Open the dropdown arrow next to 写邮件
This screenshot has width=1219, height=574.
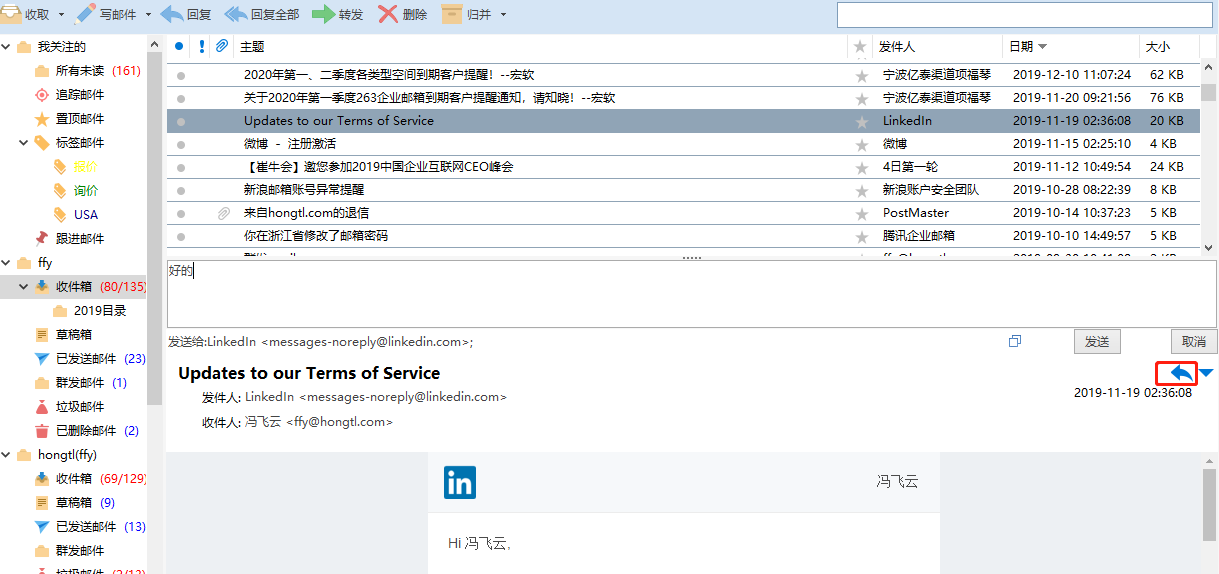point(149,15)
